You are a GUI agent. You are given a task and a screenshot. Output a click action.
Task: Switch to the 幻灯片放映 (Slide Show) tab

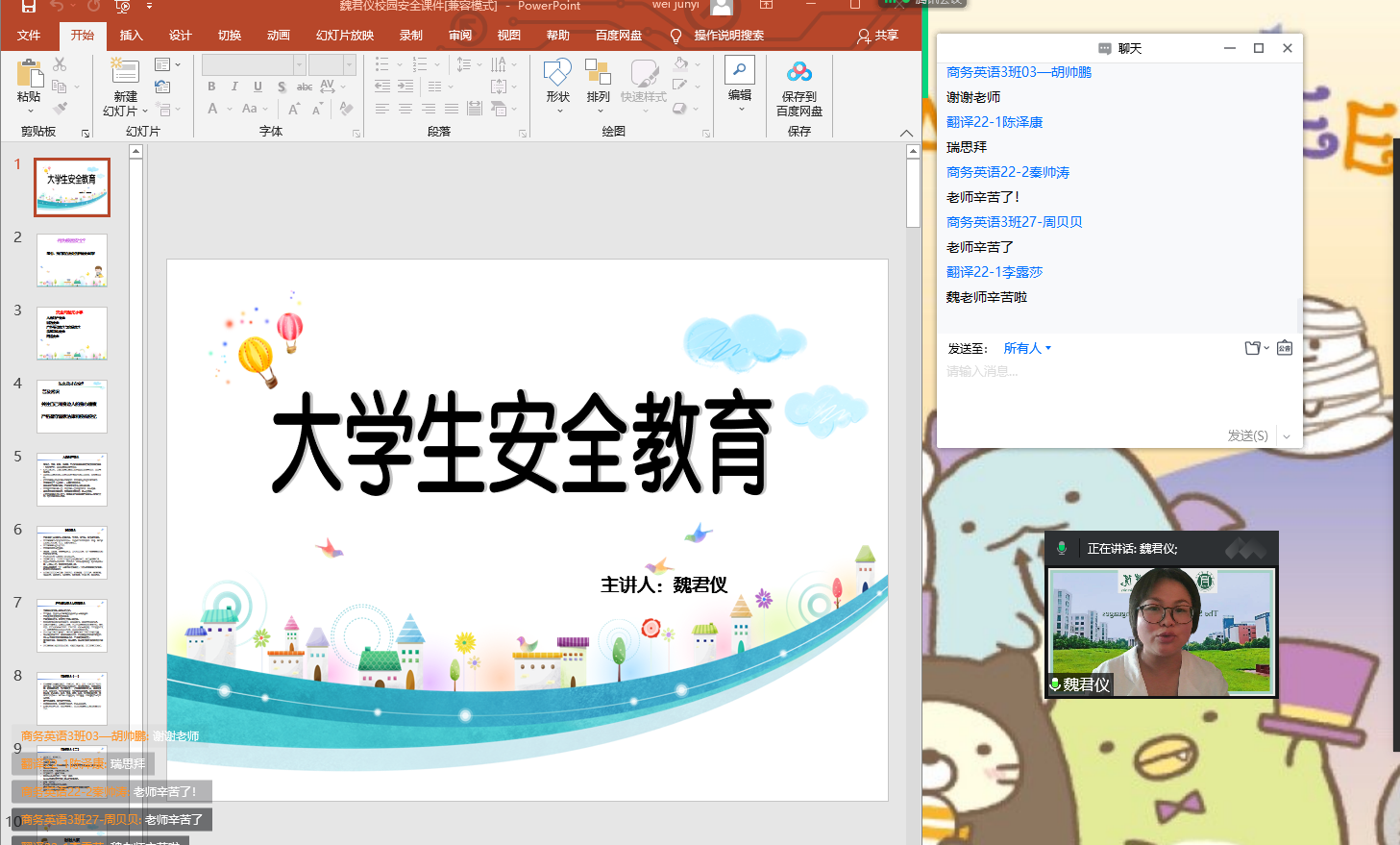tap(344, 36)
